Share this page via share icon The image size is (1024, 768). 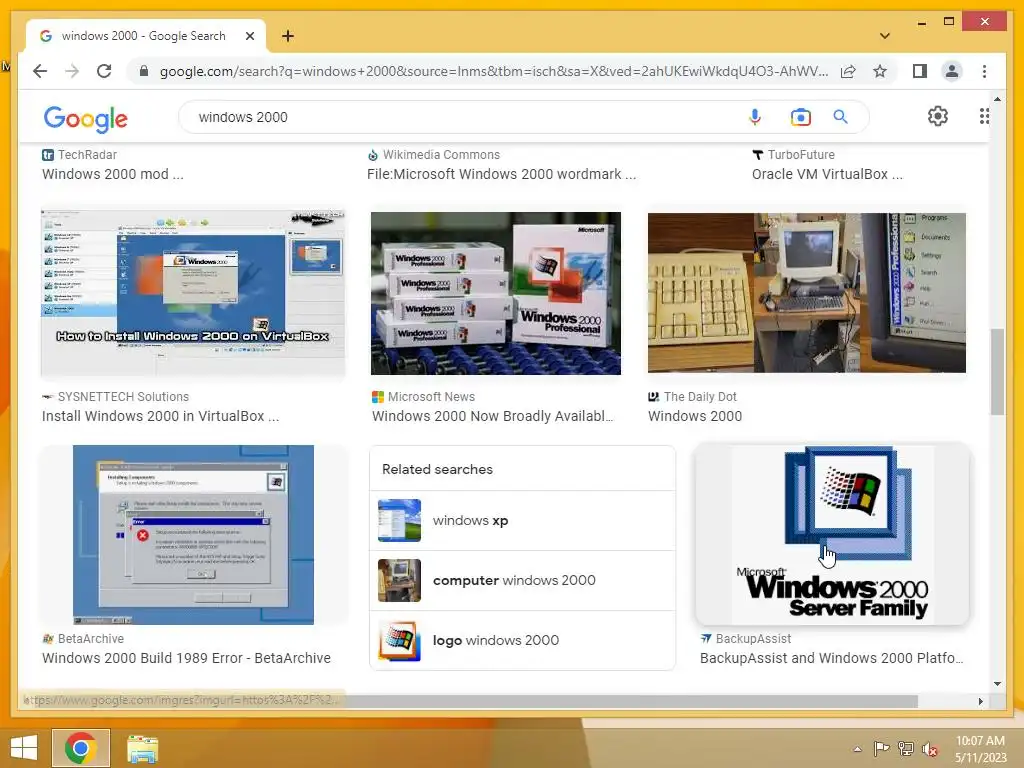[848, 71]
